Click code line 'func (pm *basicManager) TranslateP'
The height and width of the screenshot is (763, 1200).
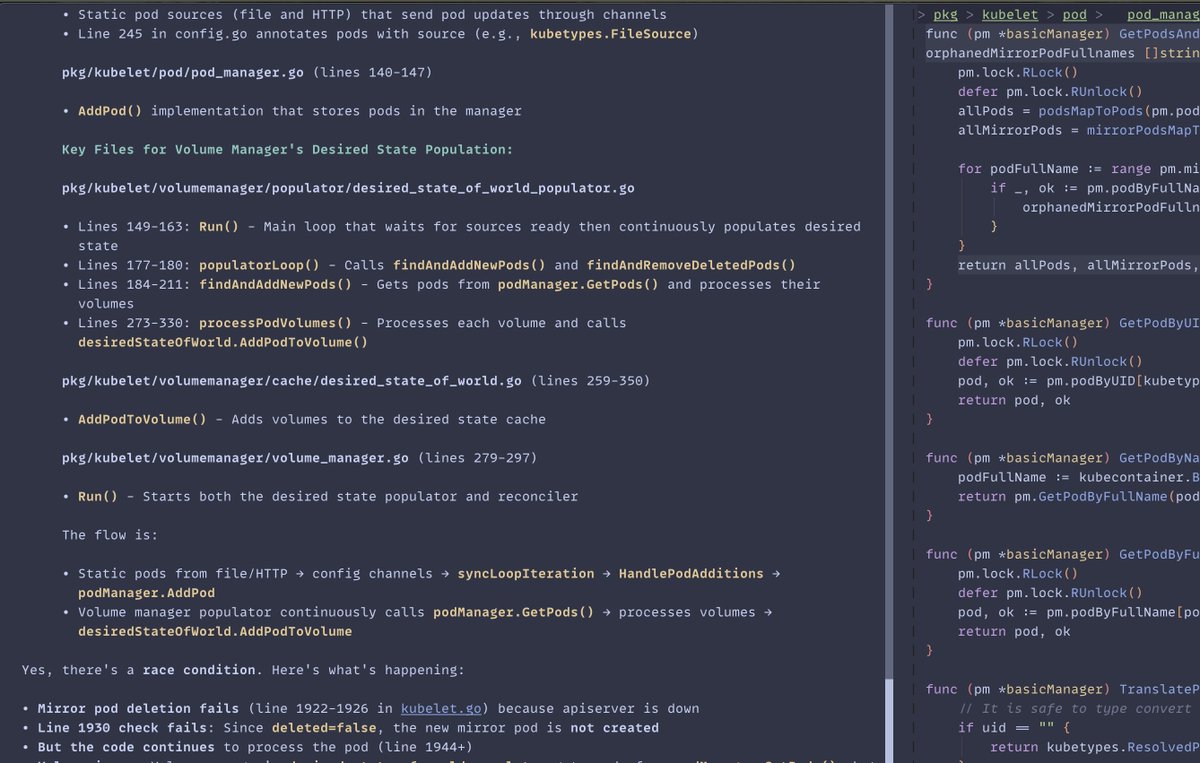point(1063,689)
